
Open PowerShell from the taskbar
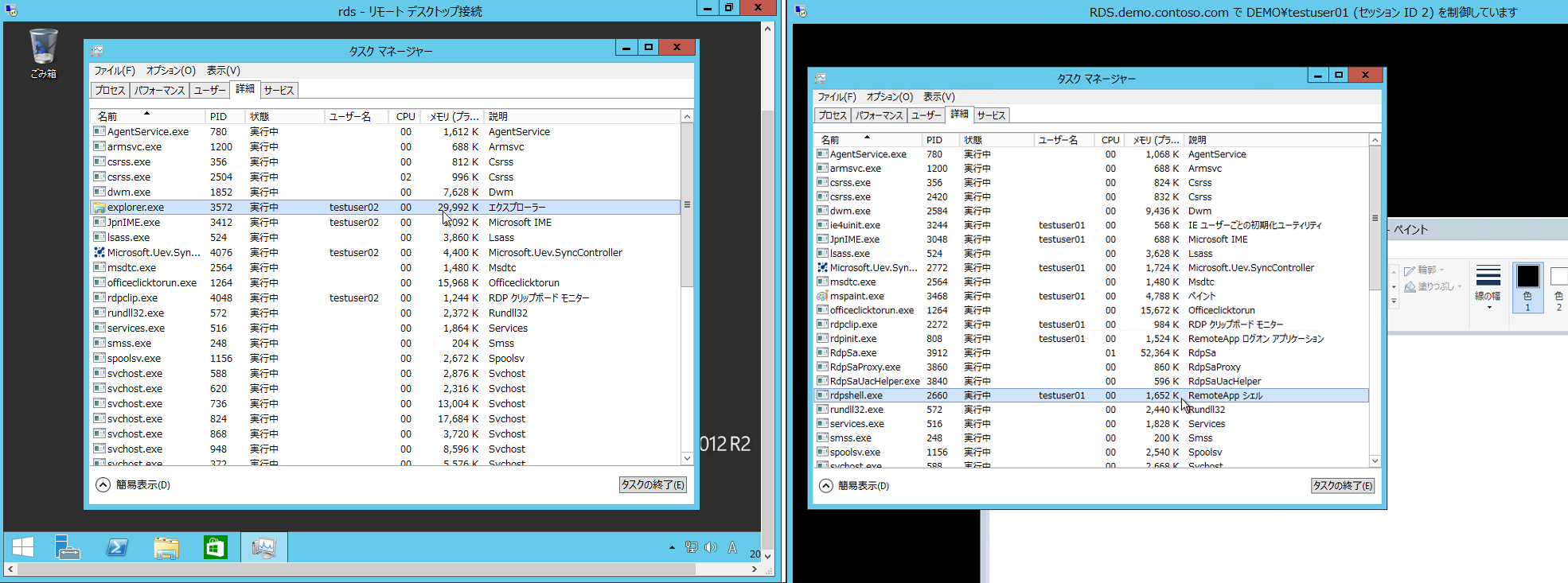[x=117, y=547]
